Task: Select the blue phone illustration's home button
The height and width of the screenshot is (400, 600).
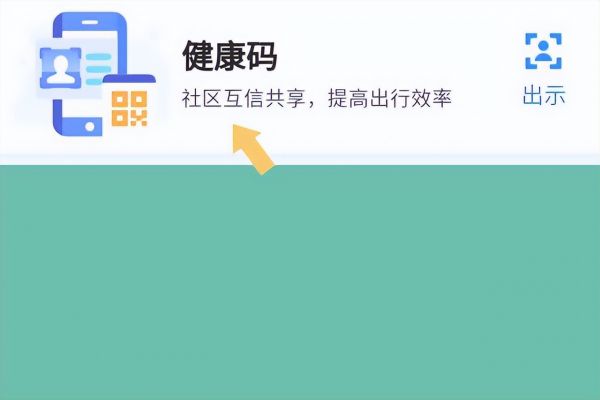Action: click(90, 126)
